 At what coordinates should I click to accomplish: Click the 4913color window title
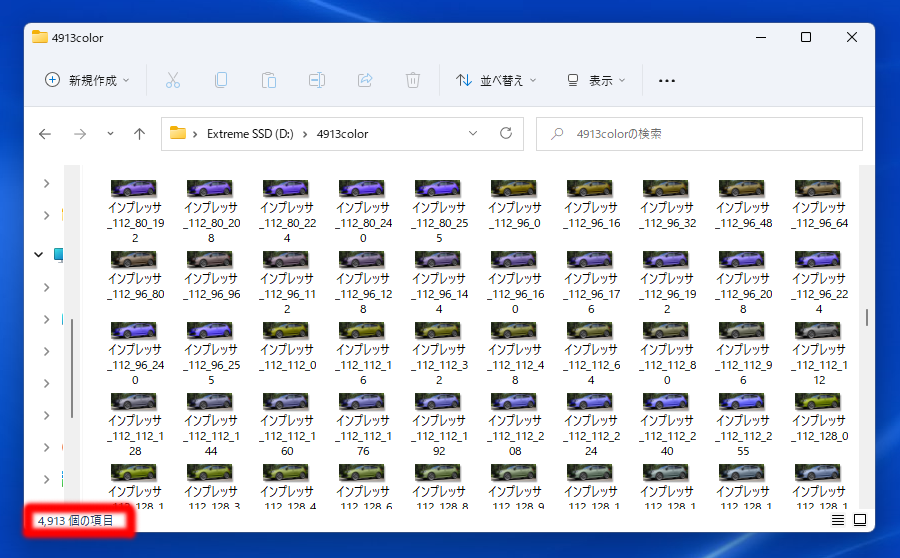pos(77,38)
